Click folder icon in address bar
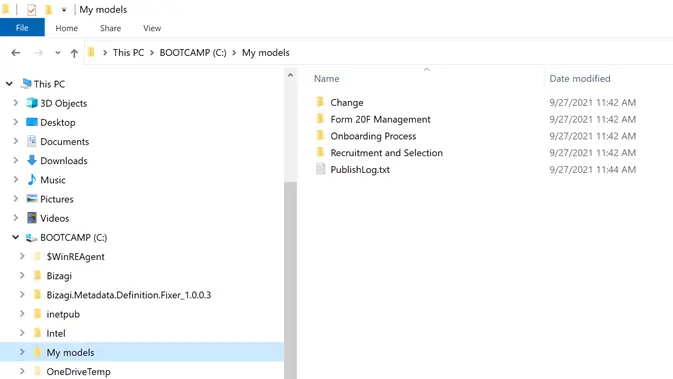673x379 pixels. (91, 52)
